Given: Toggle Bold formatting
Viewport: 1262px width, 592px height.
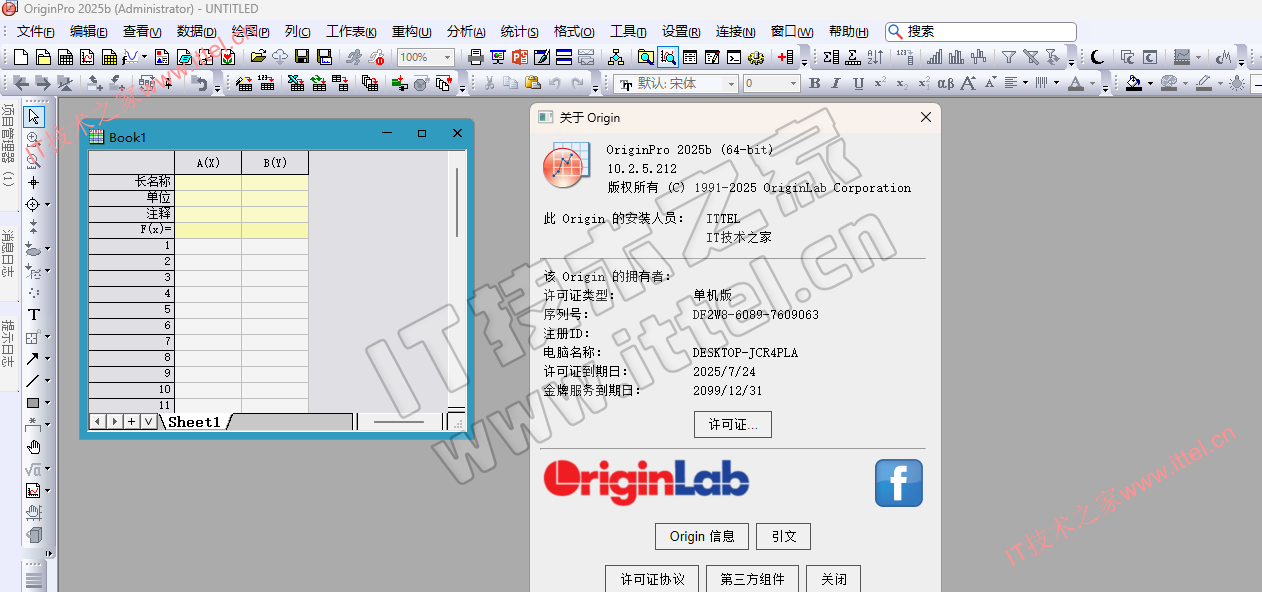Looking at the screenshot, I should click(814, 83).
